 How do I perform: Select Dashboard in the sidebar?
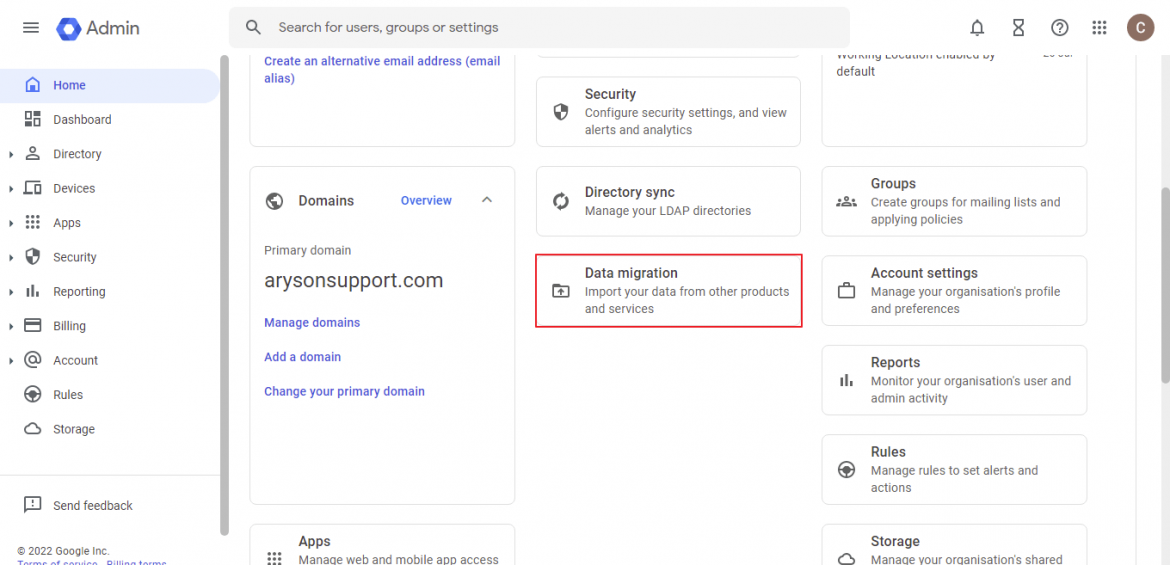(x=82, y=120)
